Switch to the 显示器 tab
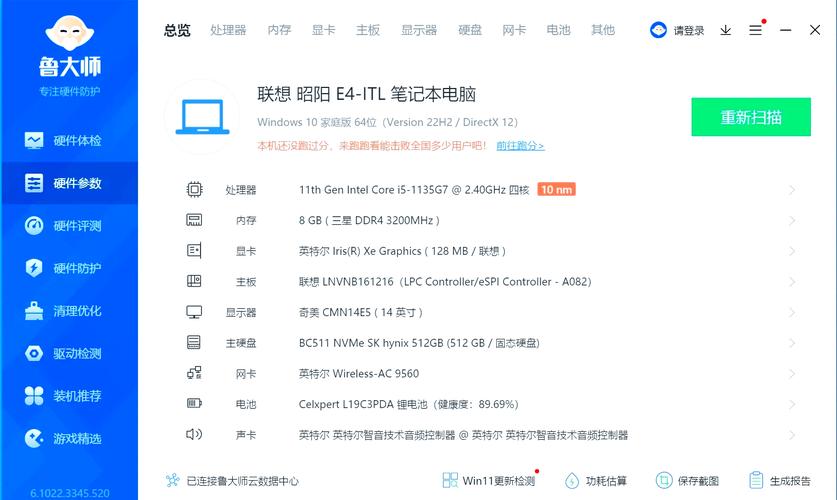This screenshot has height=500, width=837. [x=419, y=30]
